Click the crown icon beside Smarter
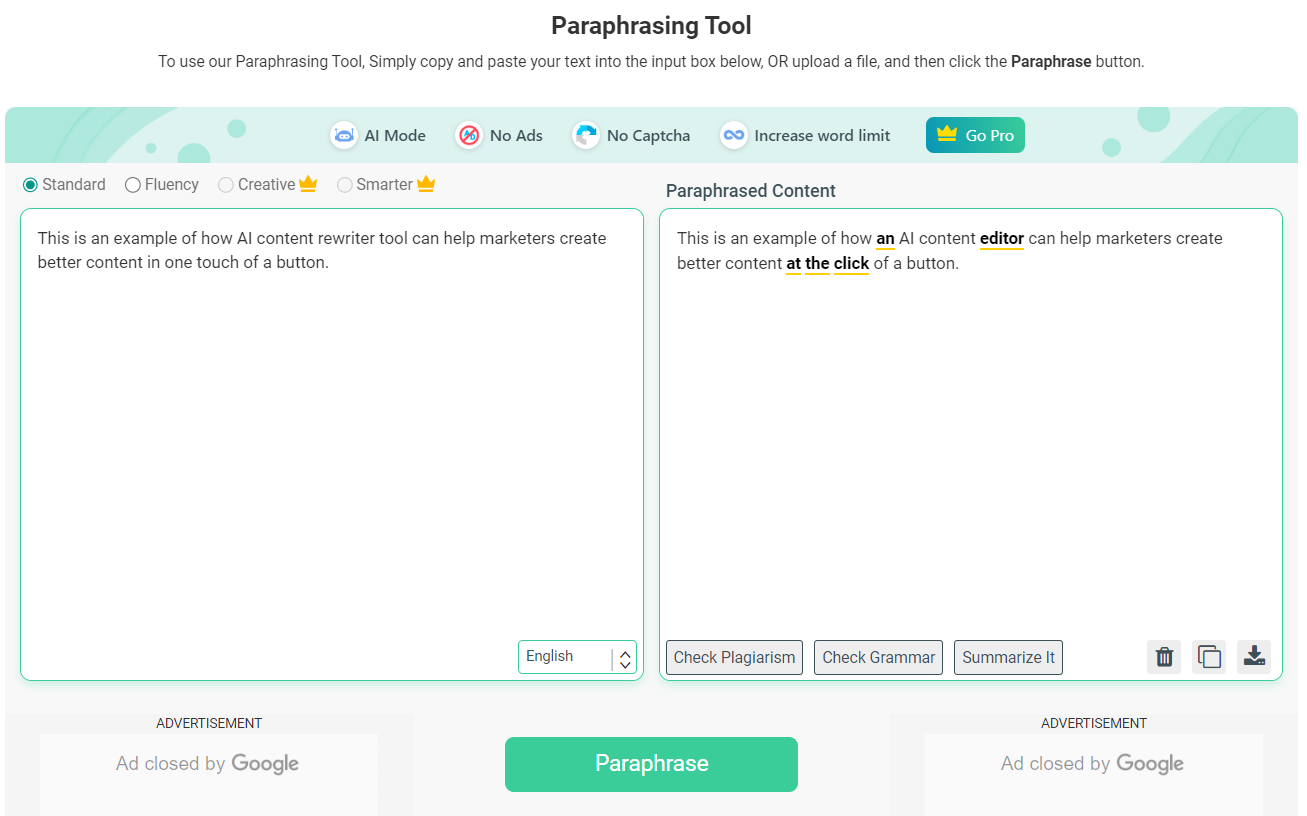1307x816 pixels. [426, 184]
